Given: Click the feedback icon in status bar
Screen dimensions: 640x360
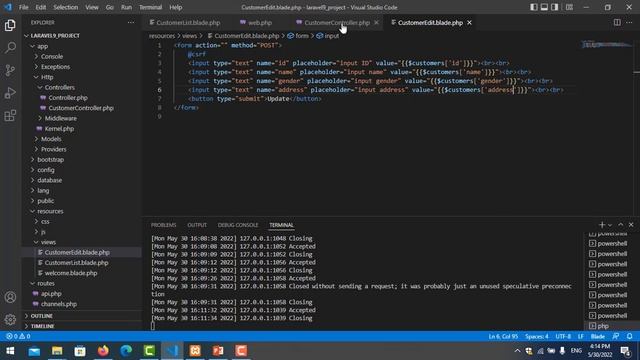Looking at the screenshot, I should [x=616, y=336].
